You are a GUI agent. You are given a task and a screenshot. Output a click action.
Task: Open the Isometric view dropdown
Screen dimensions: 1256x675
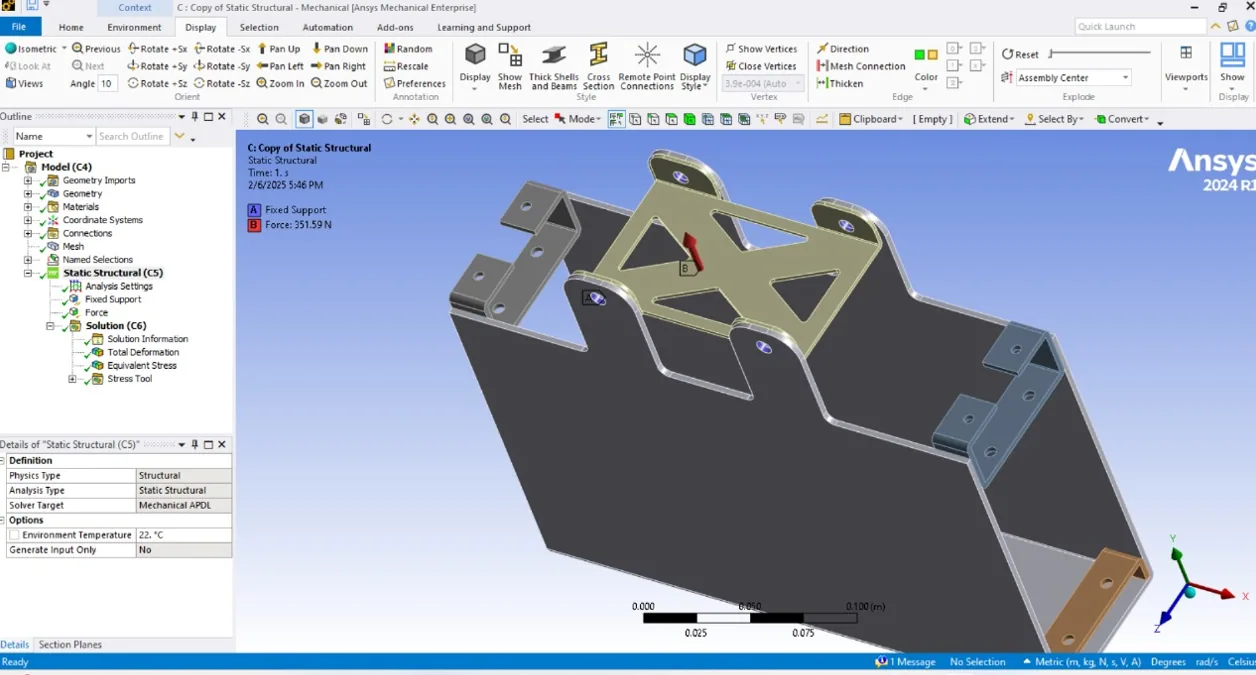(64, 48)
